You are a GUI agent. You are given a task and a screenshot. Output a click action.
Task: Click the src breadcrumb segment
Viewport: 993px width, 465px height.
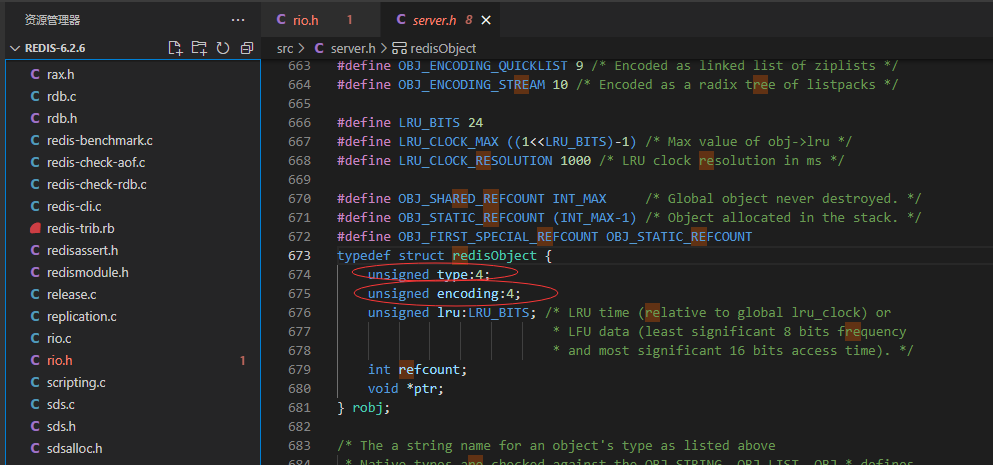pos(284,48)
